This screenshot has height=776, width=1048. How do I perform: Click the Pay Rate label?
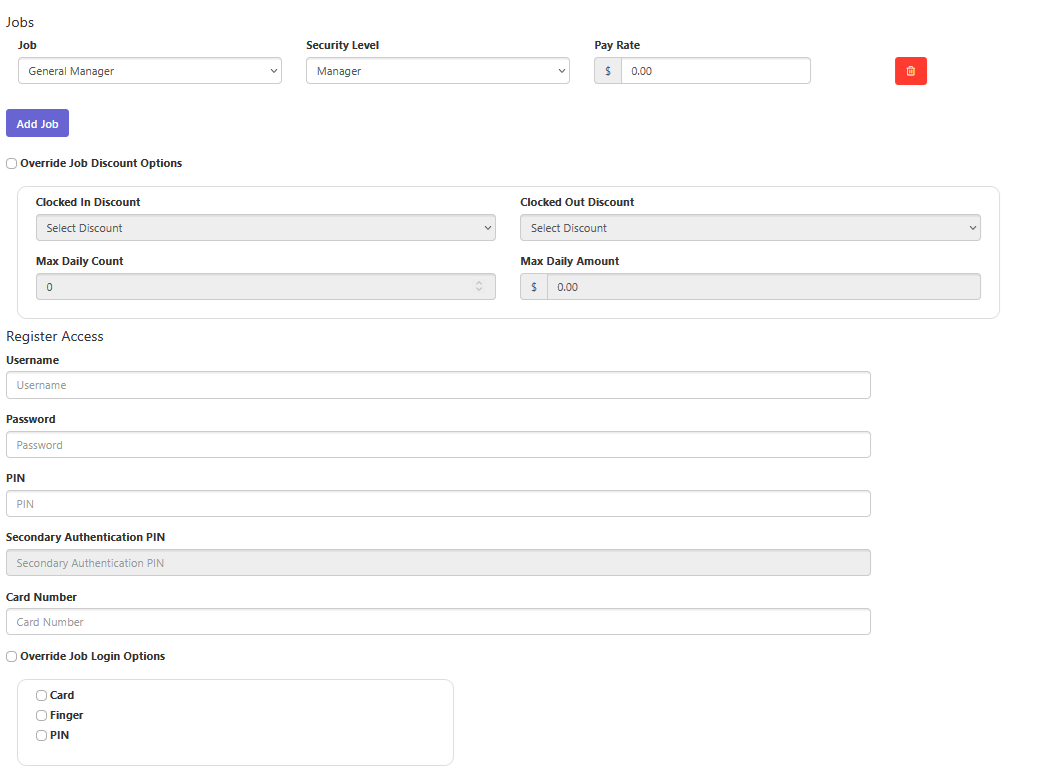(x=617, y=45)
